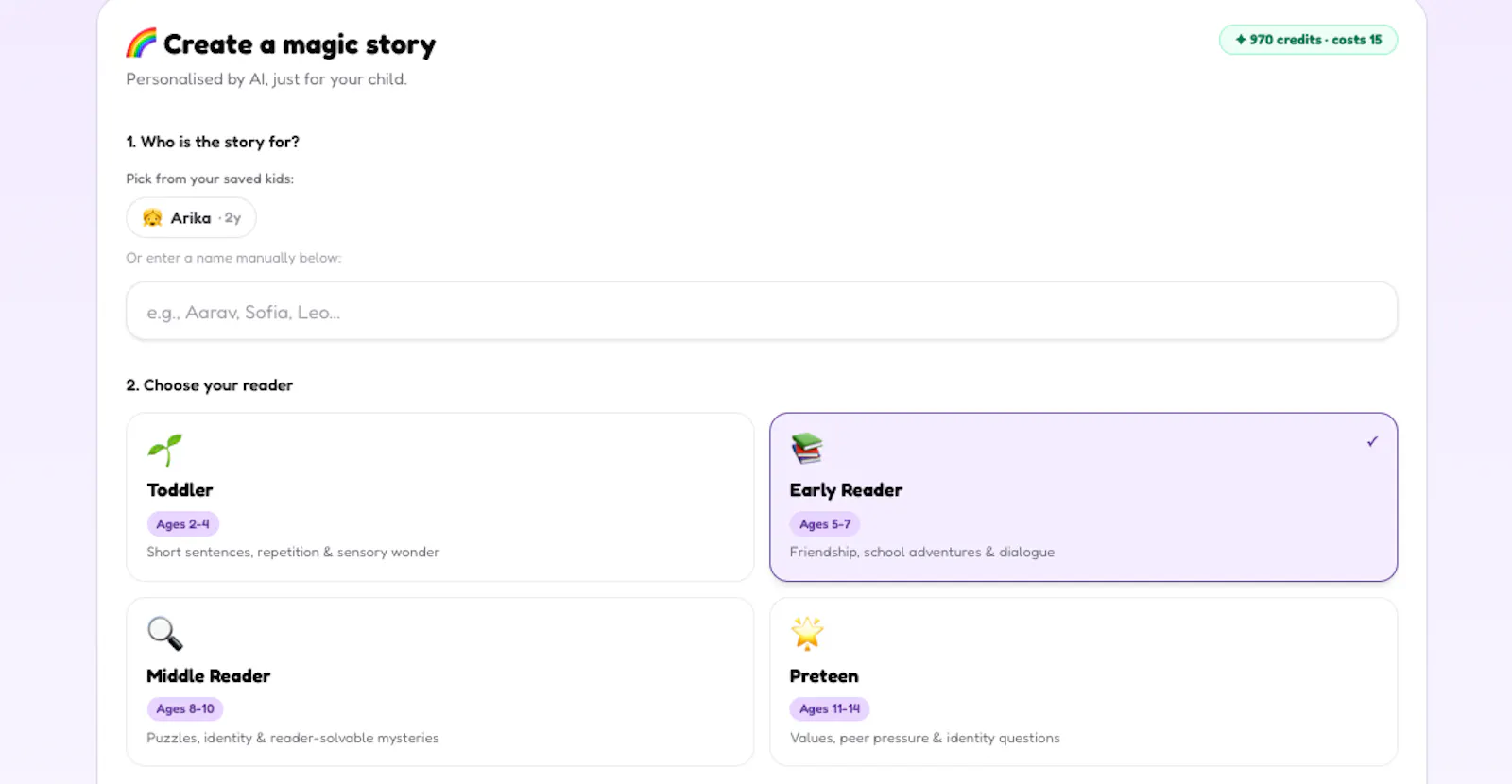
Task: Click the books icon on Early Reader card
Action: (x=807, y=448)
